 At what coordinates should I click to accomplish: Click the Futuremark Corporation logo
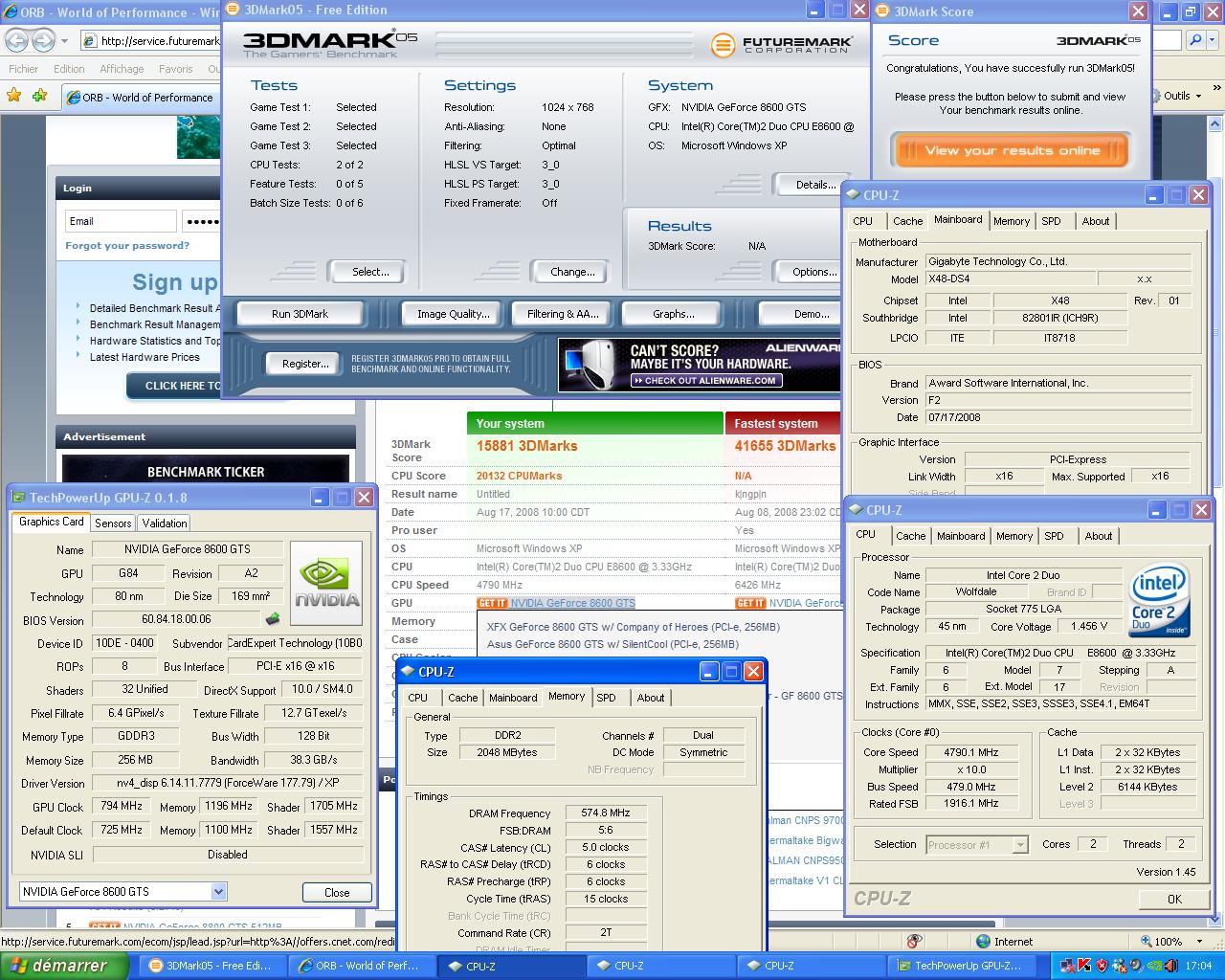[780, 44]
